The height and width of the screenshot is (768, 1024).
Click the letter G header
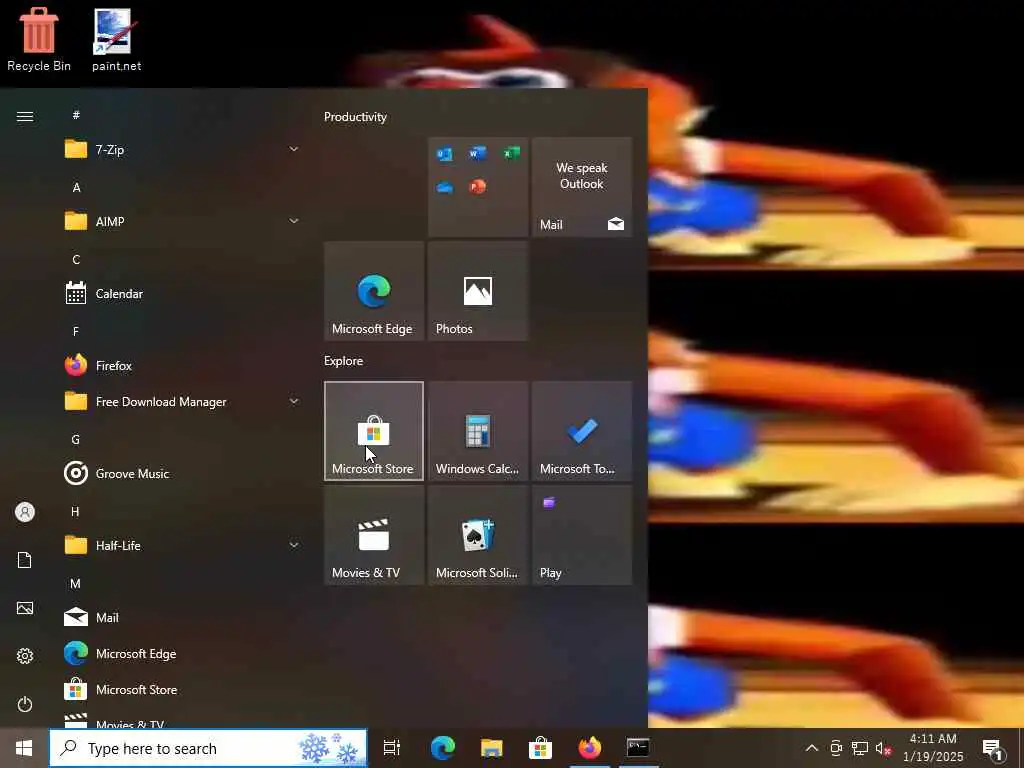76,440
